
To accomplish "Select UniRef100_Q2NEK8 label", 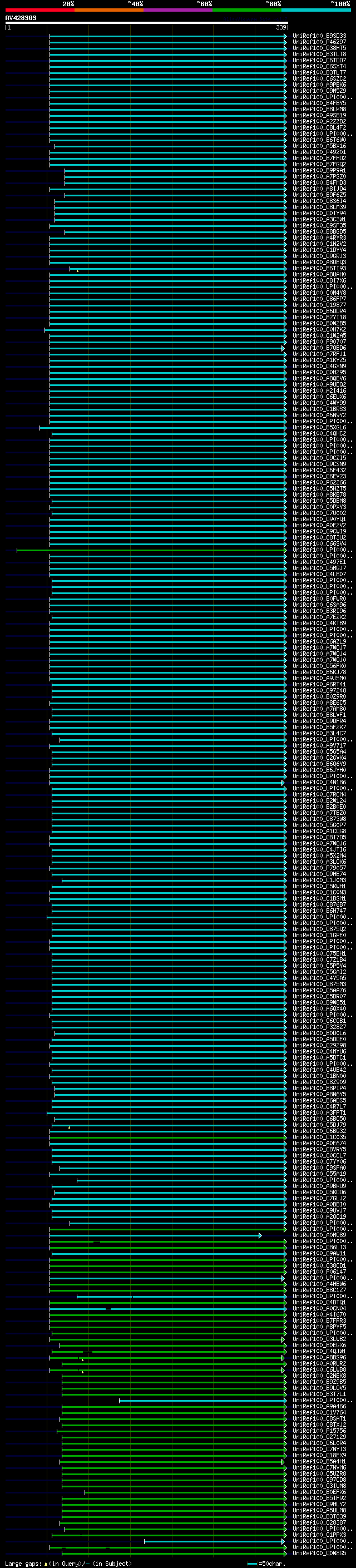I will pyautogui.click(x=319, y=1376).
